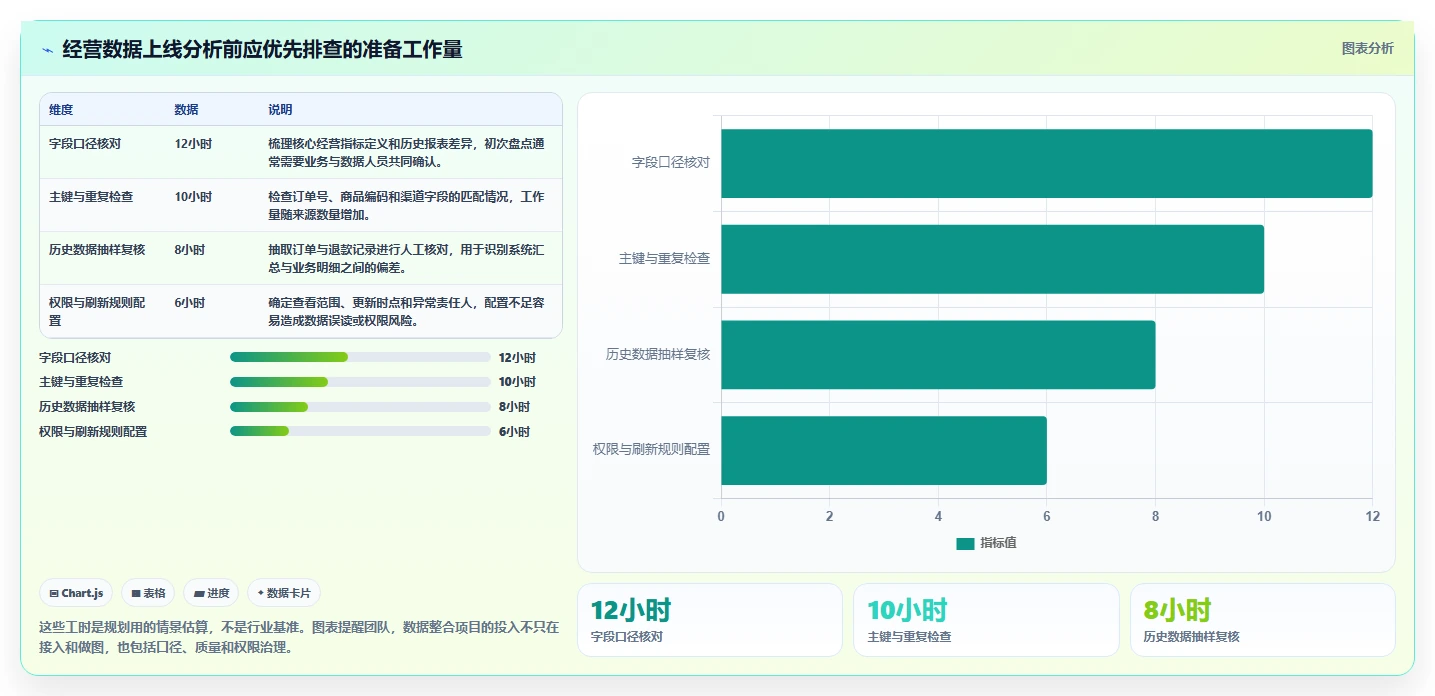Click the description starting 检查订单号、商品编码
1435x696 pixels.
407,205
